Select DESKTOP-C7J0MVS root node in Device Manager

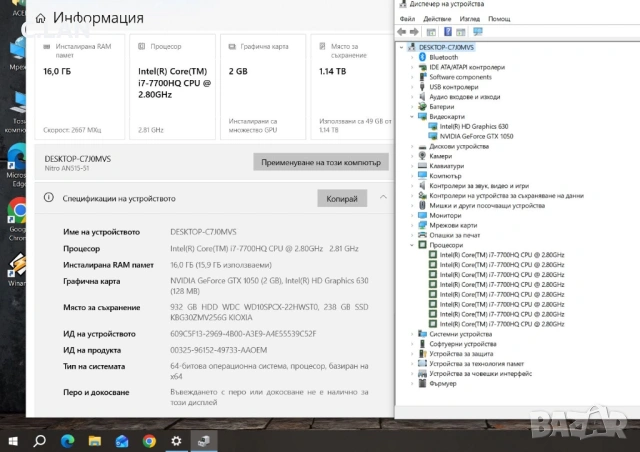tap(446, 47)
